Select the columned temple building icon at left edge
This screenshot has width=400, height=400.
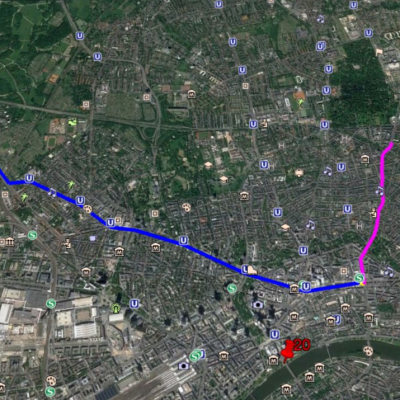(10, 242)
